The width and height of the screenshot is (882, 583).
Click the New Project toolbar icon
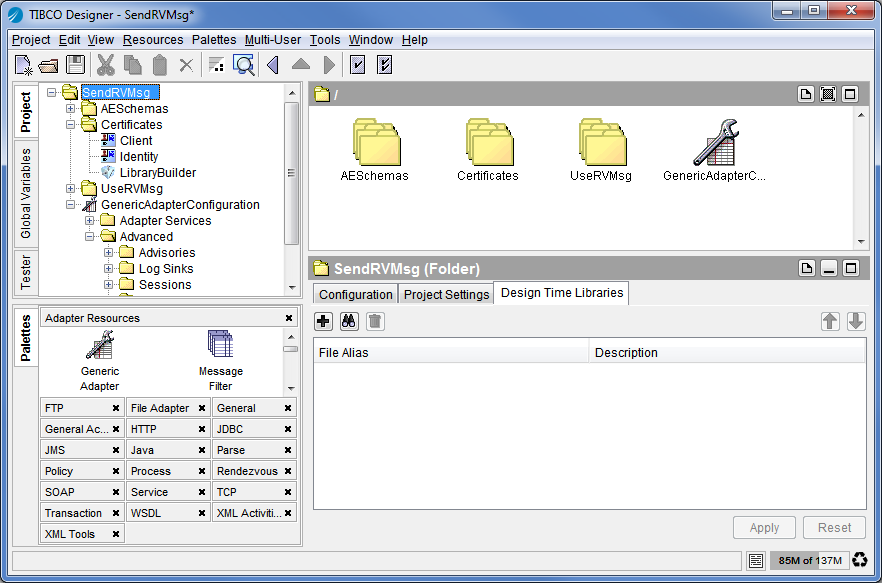coord(24,65)
